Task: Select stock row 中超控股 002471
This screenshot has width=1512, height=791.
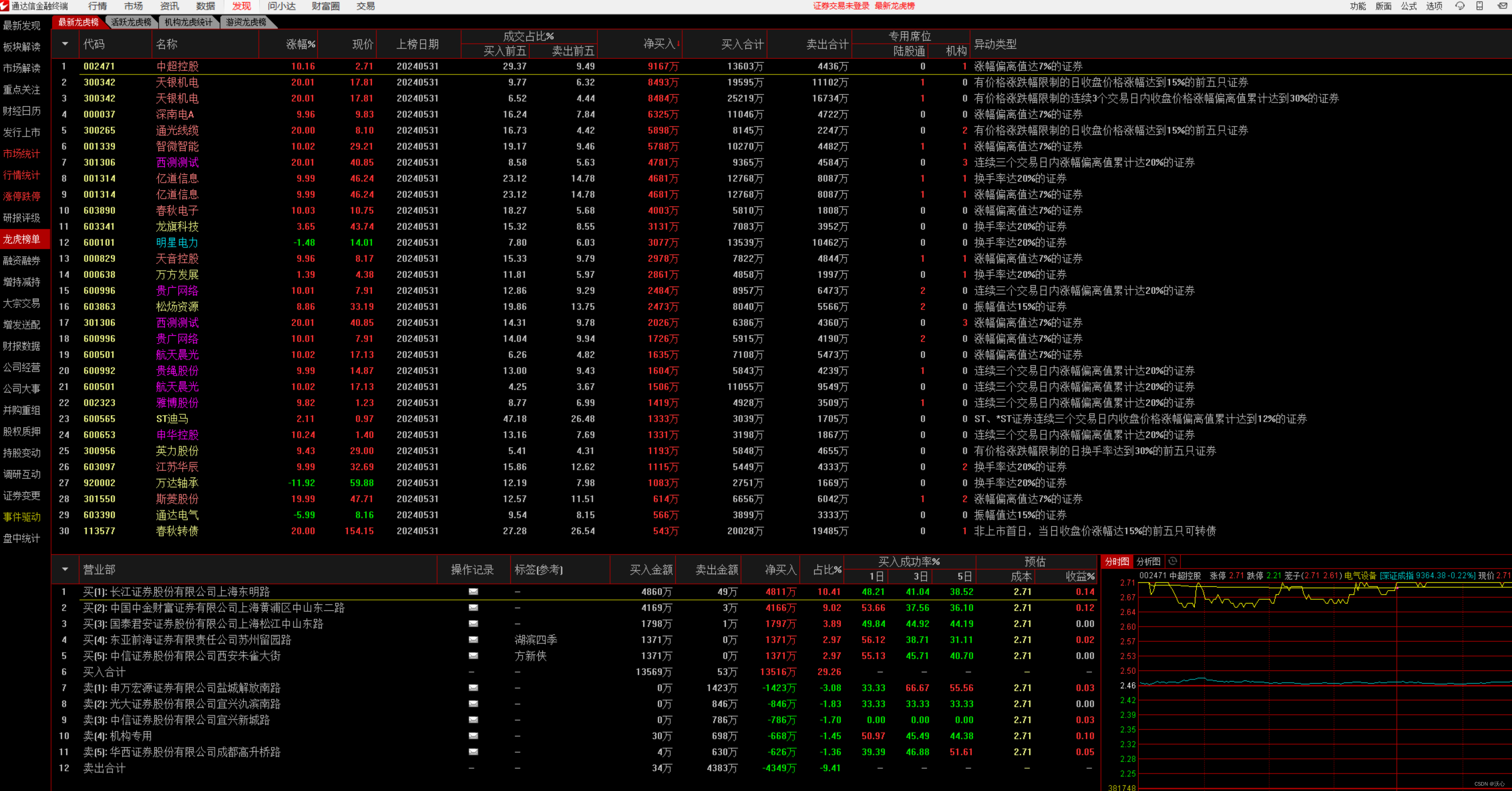Action: [x=781, y=66]
